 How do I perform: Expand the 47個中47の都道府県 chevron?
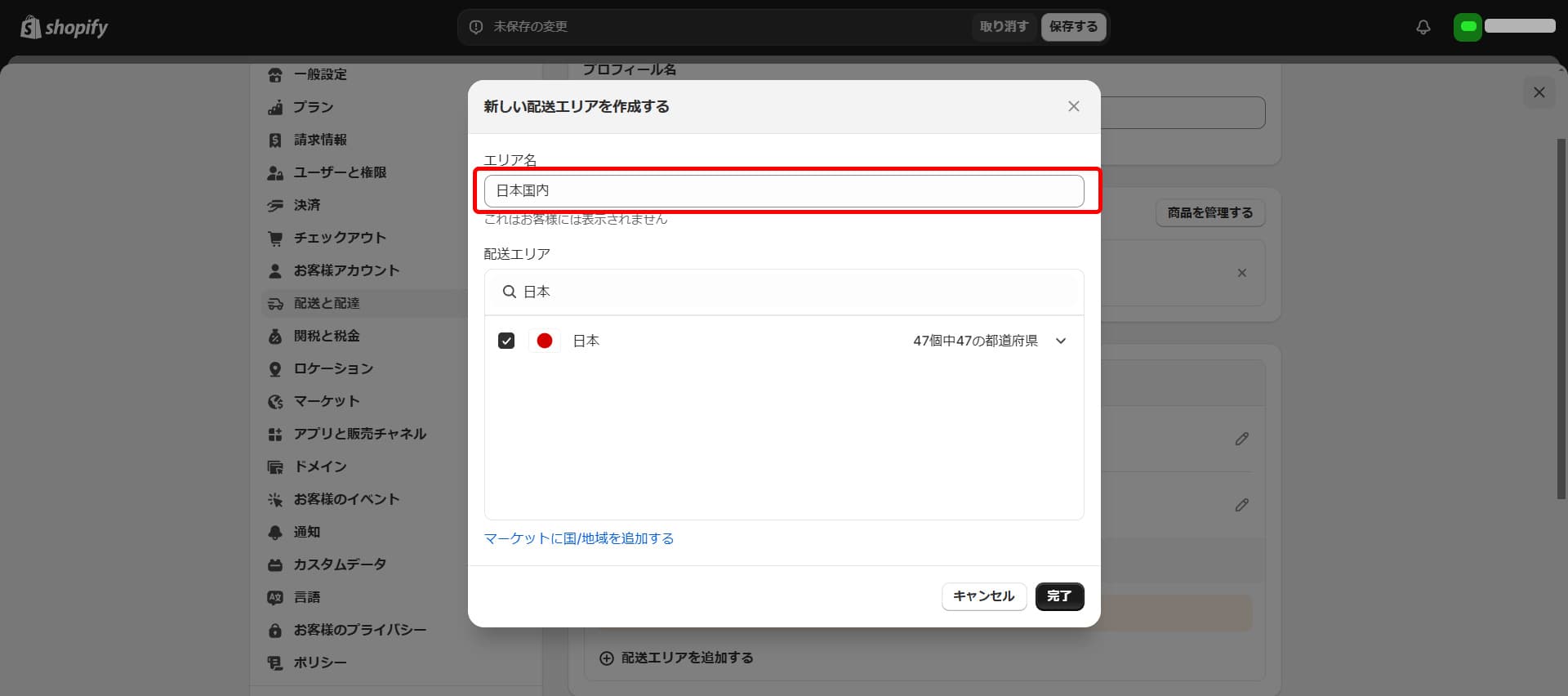[1061, 341]
